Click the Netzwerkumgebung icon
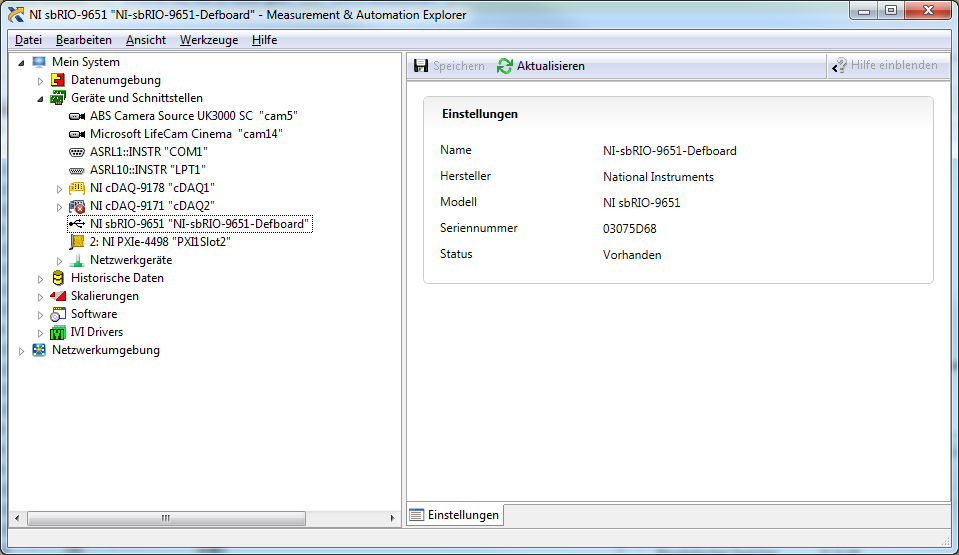 pyautogui.click(x=39, y=350)
